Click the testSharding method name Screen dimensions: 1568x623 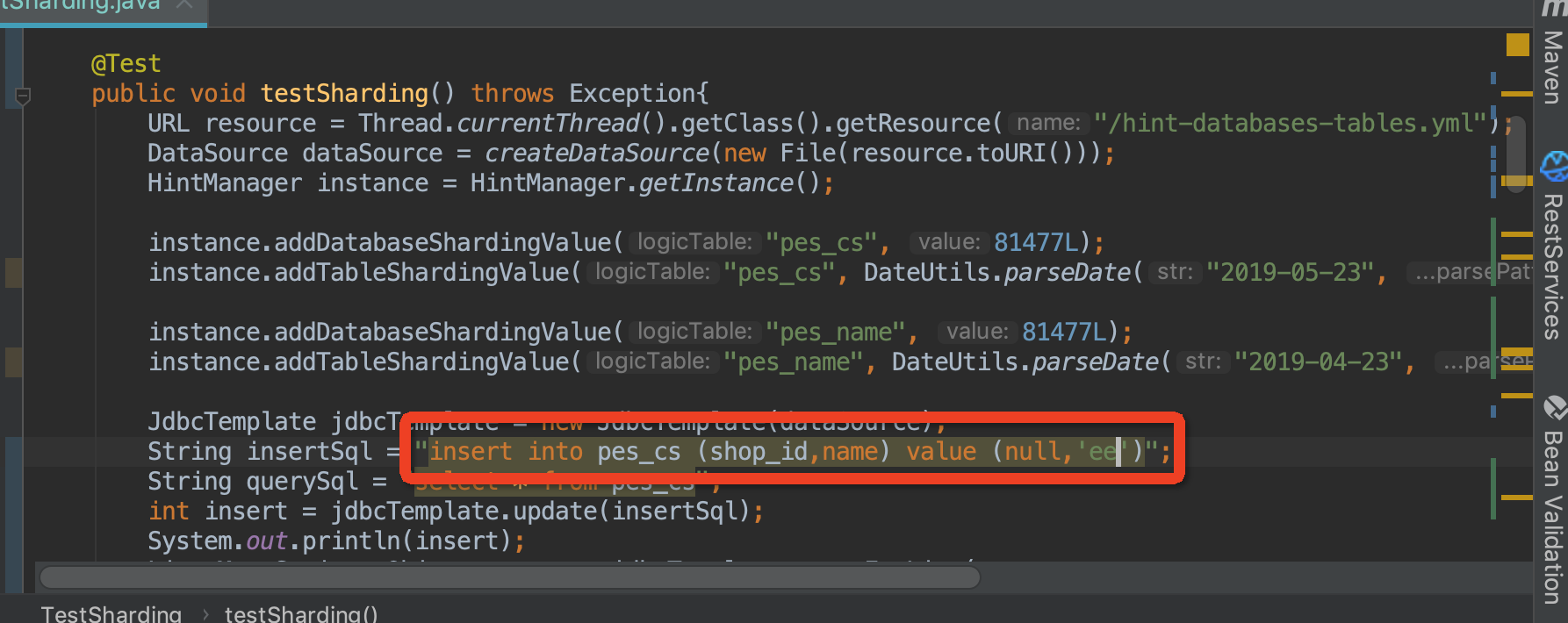click(344, 93)
